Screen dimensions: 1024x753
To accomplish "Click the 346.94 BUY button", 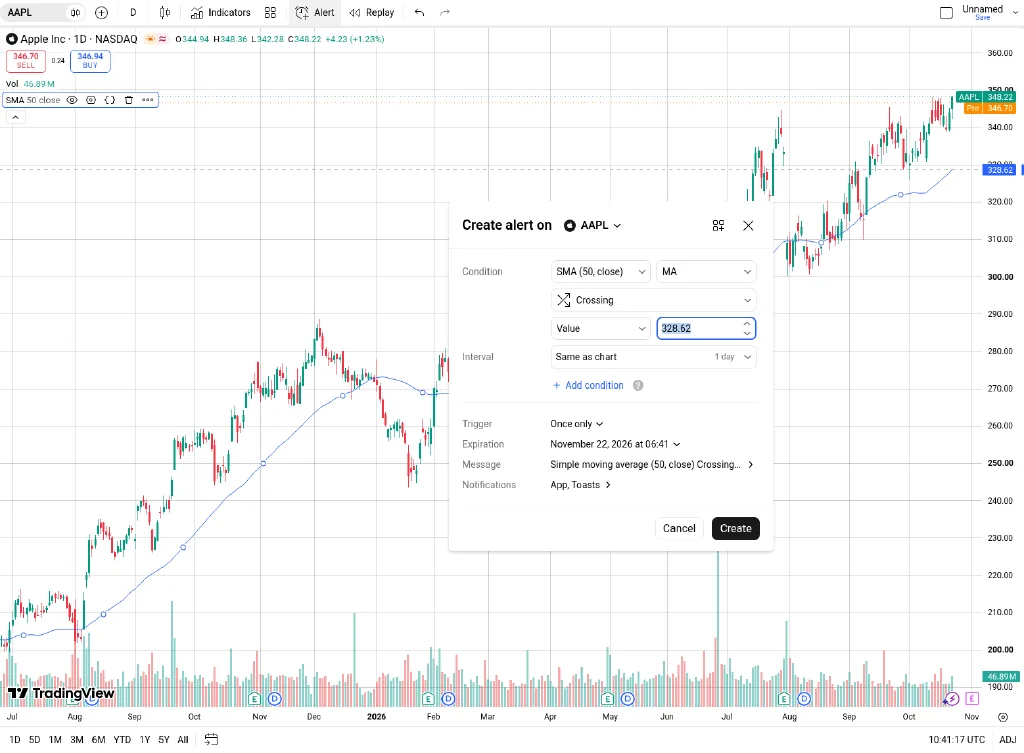I will pyautogui.click(x=90, y=61).
